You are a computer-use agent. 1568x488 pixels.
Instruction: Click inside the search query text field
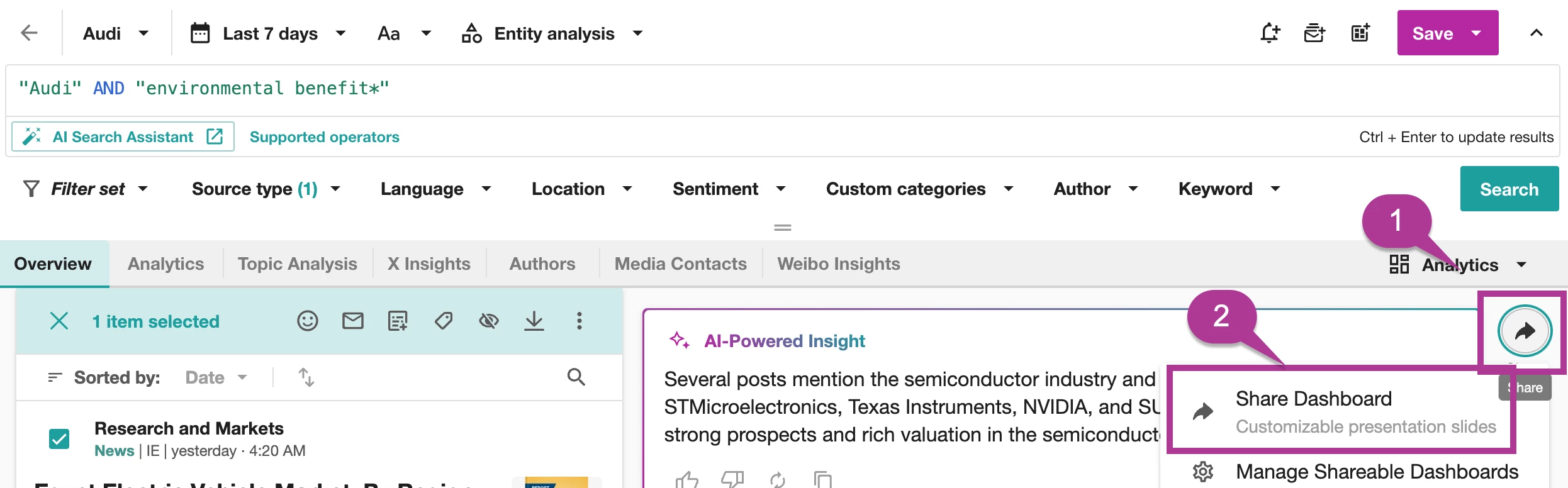pyautogui.click(x=755, y=89)
